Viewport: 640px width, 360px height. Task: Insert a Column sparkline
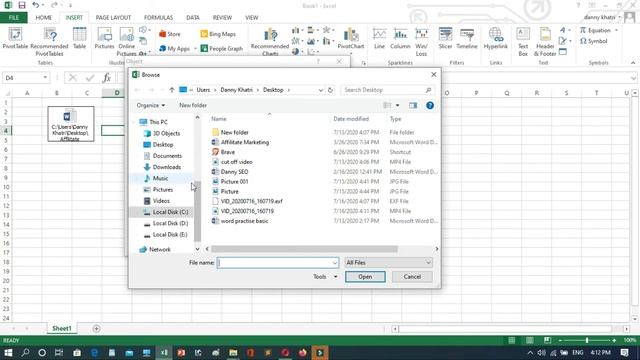[x=400, y=38]
